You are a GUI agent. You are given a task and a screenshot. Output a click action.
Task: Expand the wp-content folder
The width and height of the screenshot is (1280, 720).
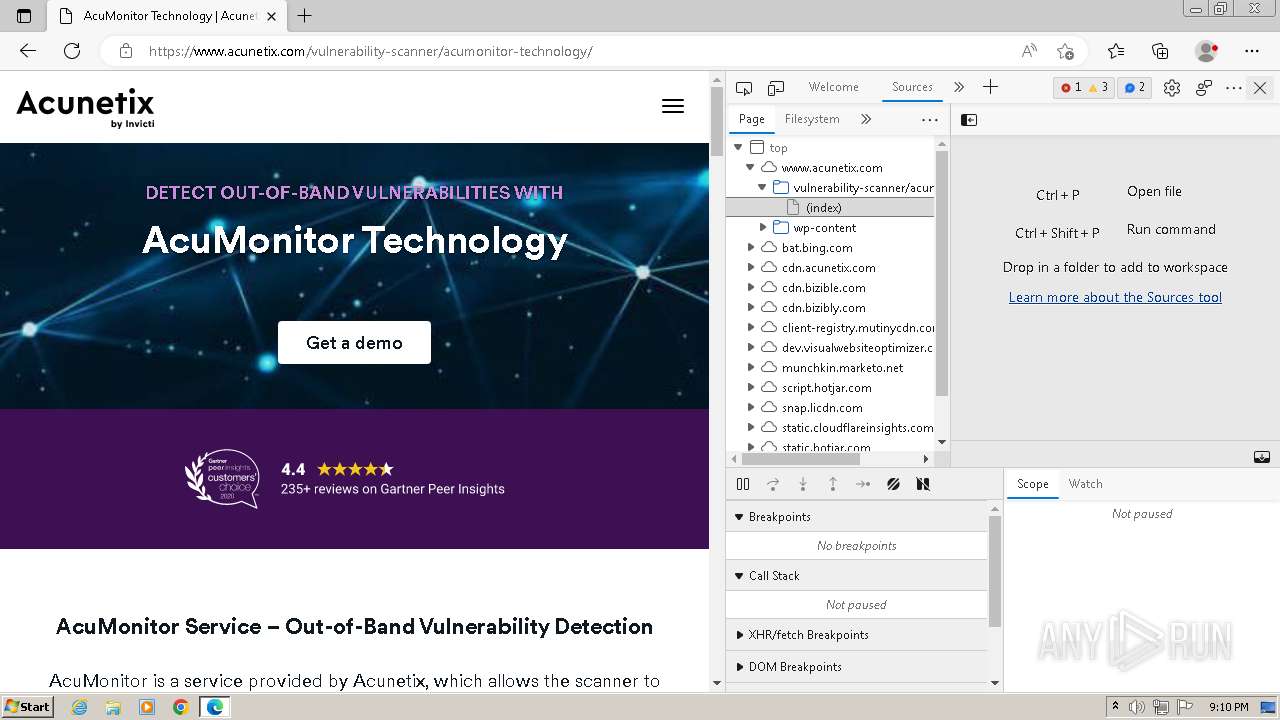pos(763,228)
